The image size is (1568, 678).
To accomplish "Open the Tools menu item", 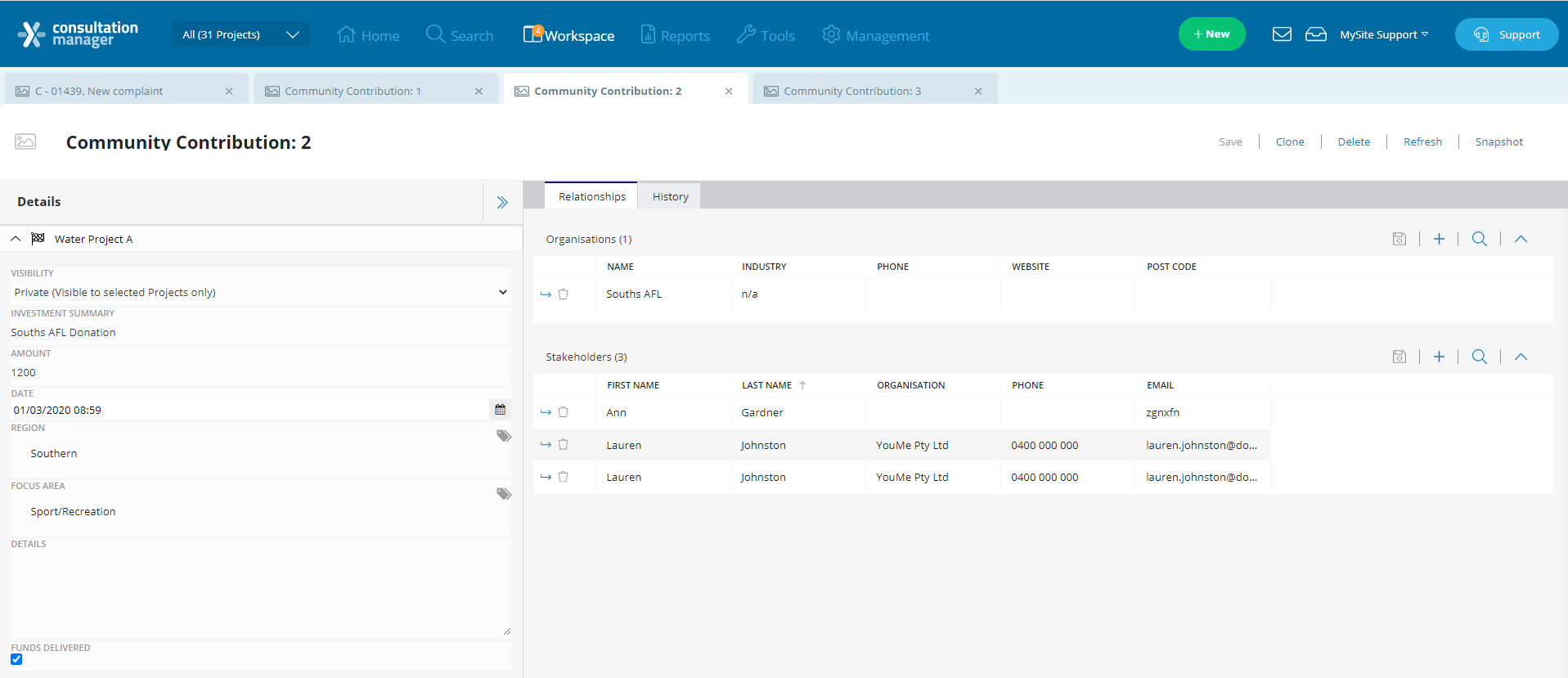I will pyautogui.click(x=766, y=35).
